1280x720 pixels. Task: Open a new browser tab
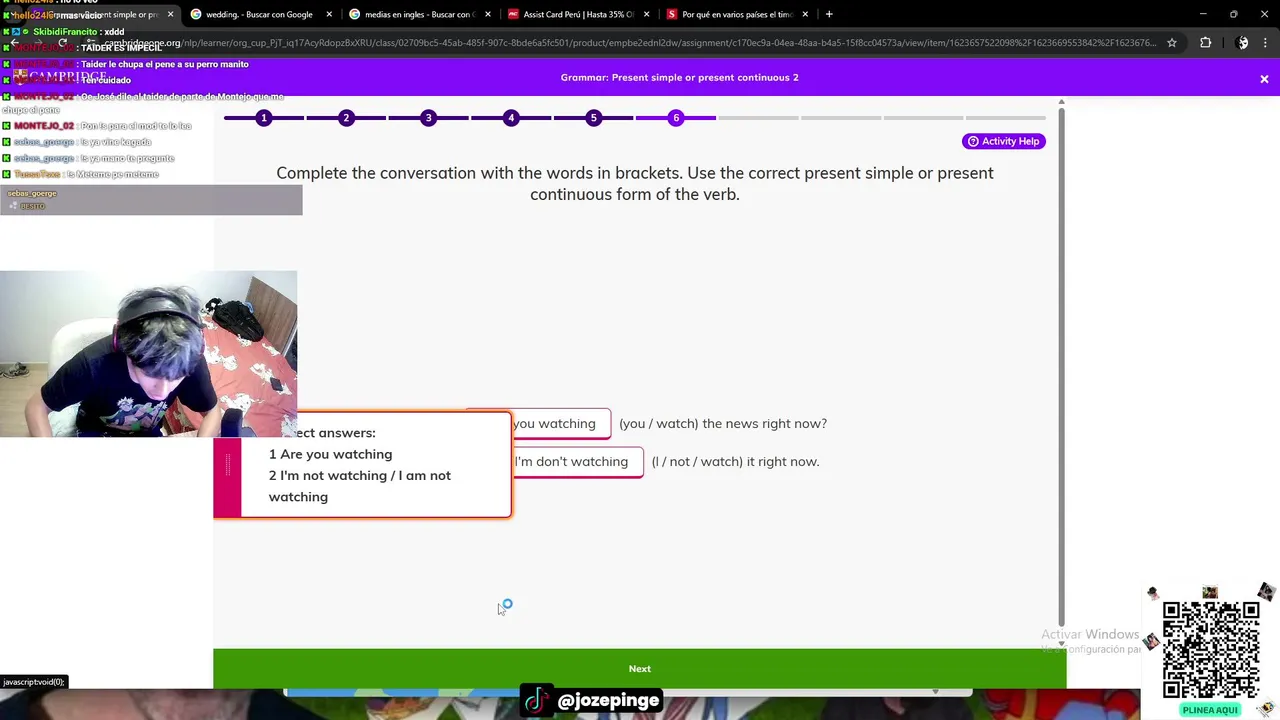point(829,14)
